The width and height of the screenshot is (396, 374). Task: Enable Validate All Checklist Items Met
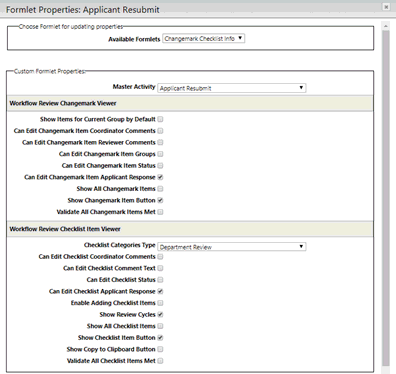click(x=160, y=361)
